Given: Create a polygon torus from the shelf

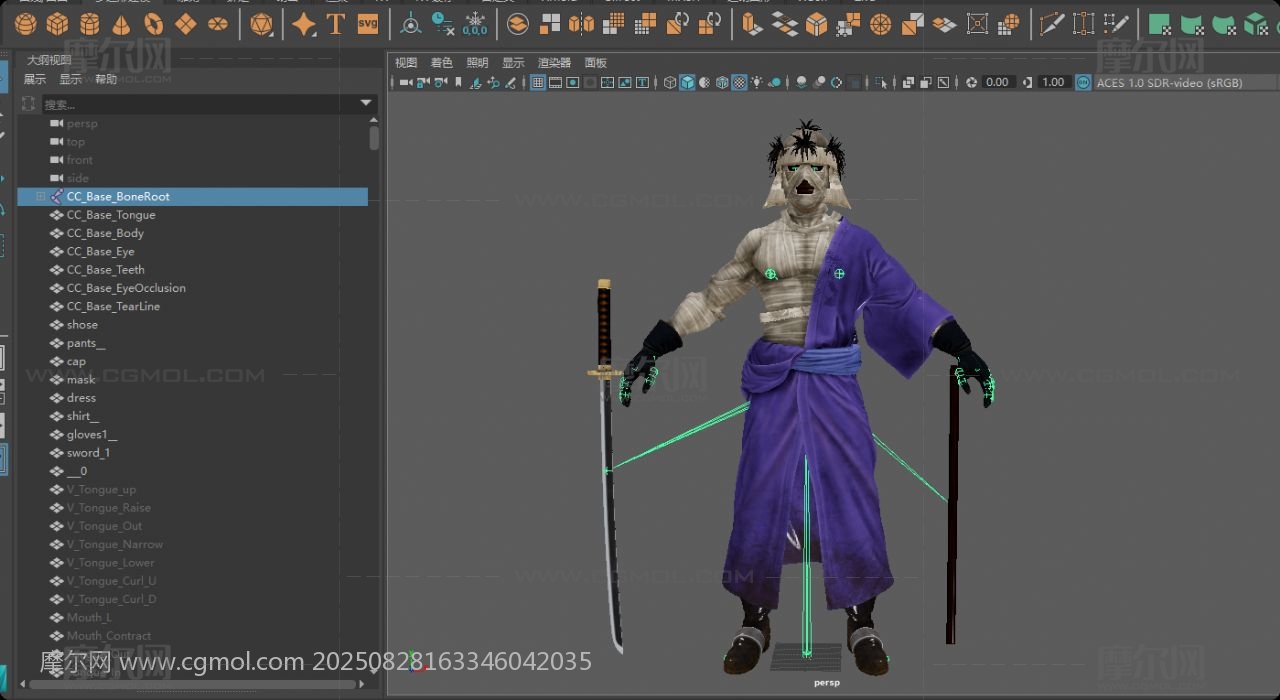Looking at the screenshot, I should pyautogui.click(x=153, y=24).
